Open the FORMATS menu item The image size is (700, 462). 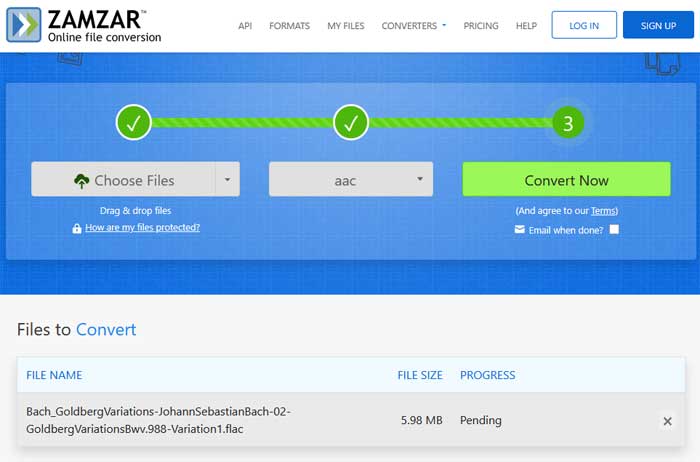coord(289,26)
